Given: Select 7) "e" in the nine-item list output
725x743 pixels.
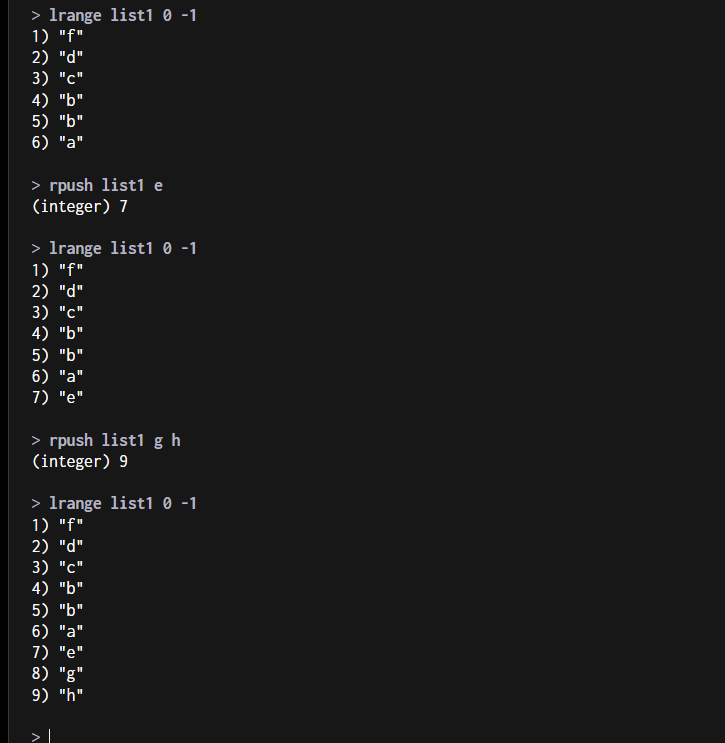Looking at the screenshot, I should pyautogui.click(x=57, y=652).
